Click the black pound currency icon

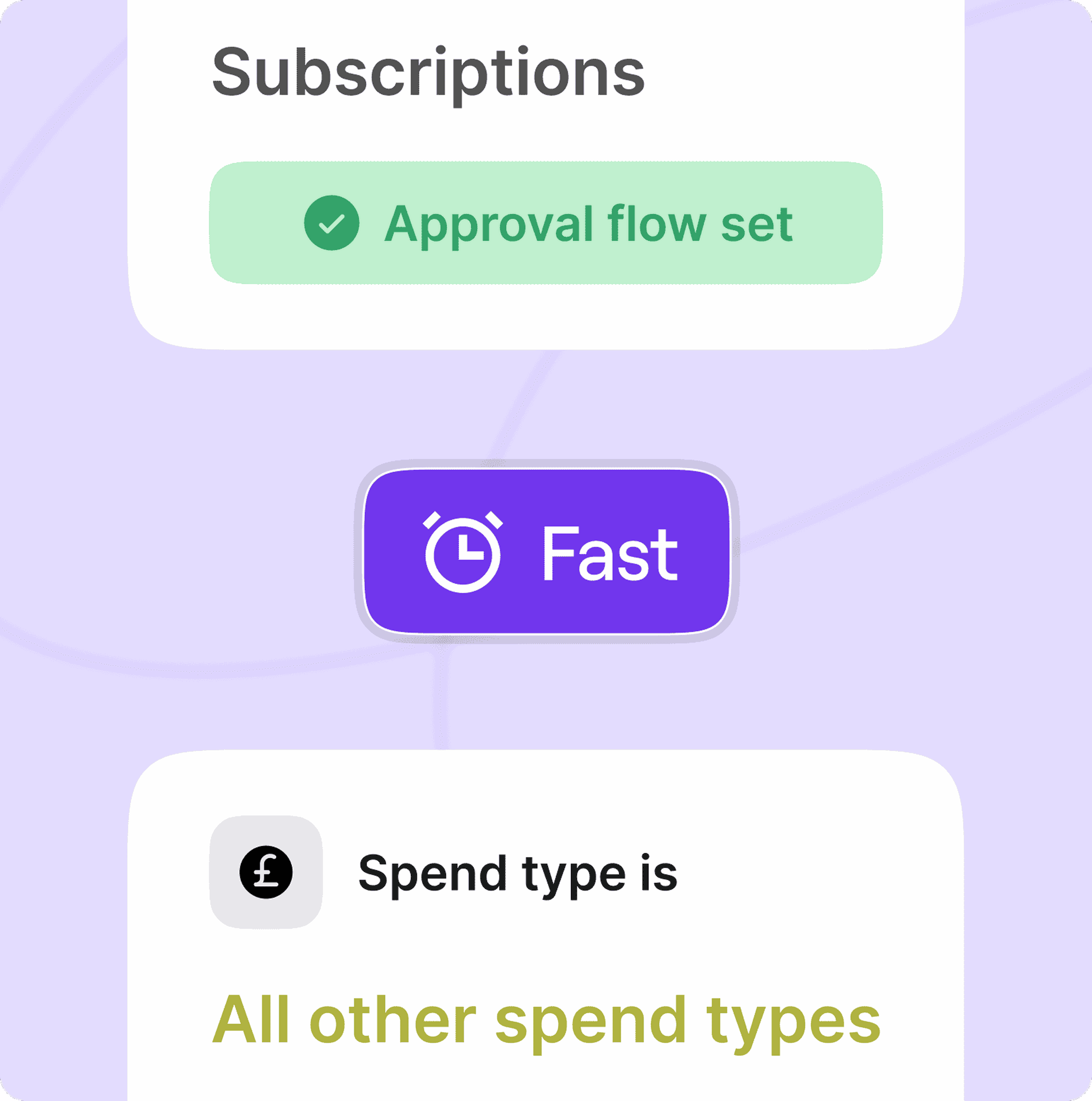(266, 873)
